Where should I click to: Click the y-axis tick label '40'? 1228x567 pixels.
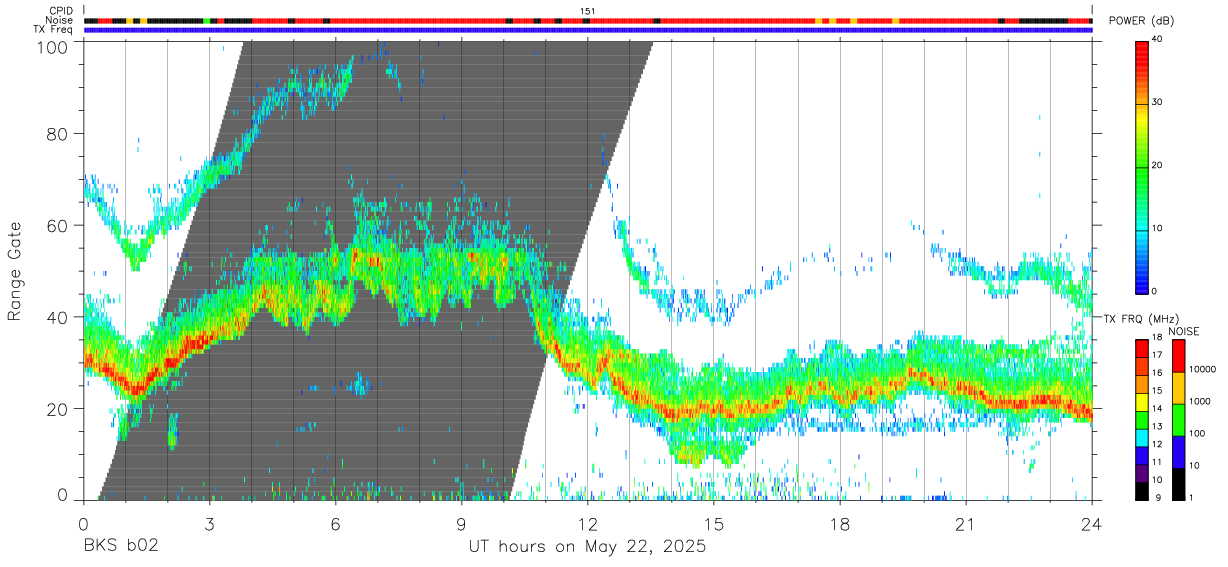(57, 317)
